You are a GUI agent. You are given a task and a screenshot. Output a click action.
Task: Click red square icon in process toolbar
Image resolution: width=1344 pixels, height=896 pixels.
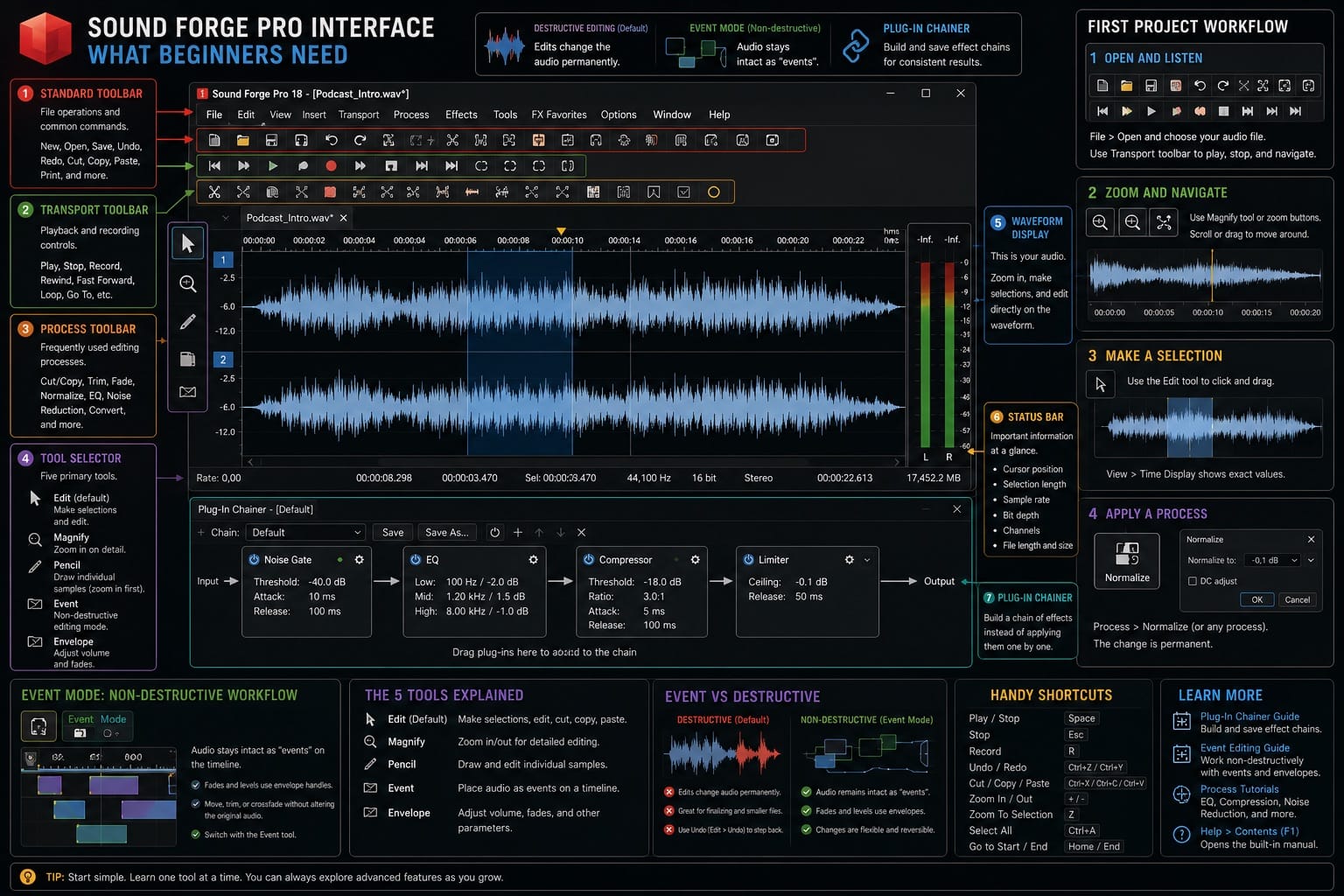coord(330,192)
